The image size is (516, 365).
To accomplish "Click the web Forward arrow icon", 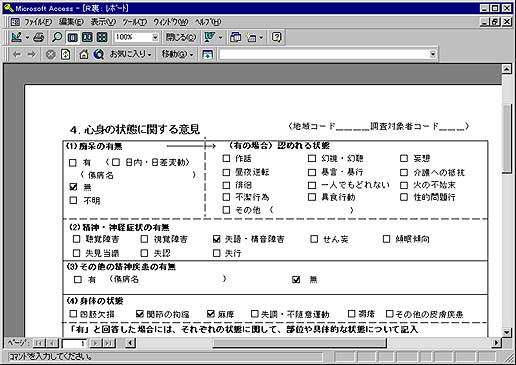I will 31,54.
